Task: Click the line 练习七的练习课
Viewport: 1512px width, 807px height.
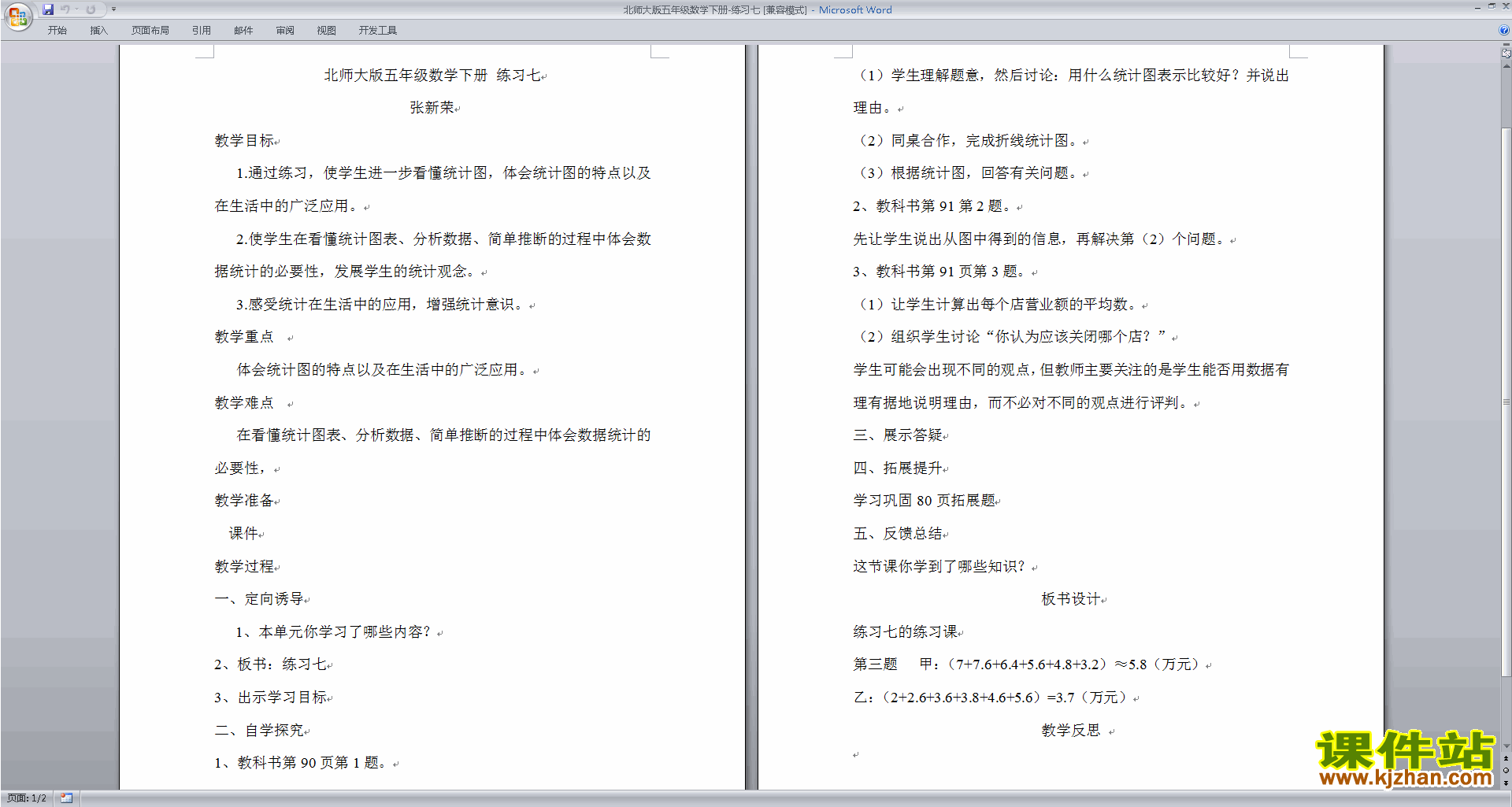Action: pyautogui.click(x=906, y=632)
